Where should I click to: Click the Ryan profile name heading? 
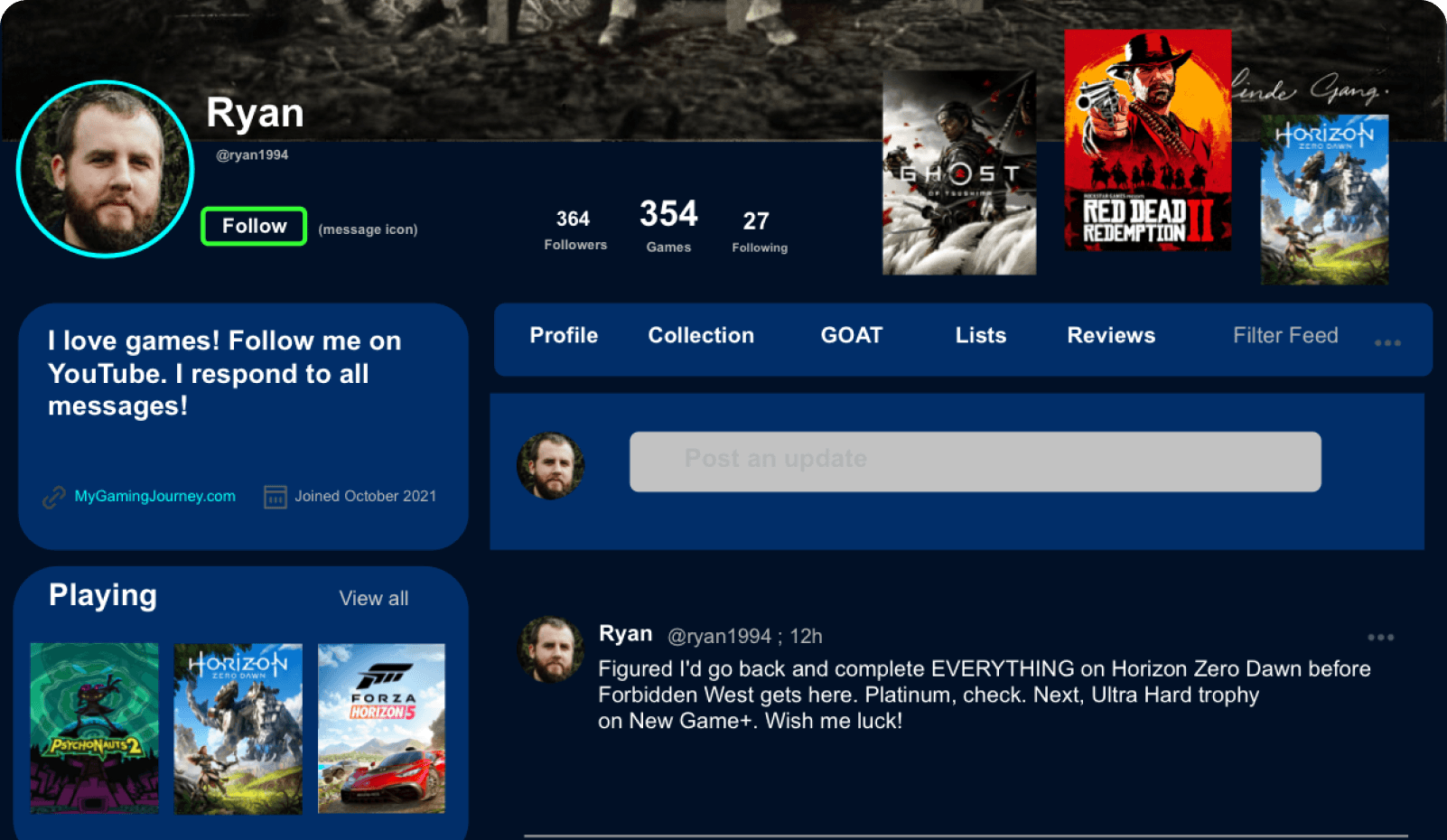[x=255, y=114]
